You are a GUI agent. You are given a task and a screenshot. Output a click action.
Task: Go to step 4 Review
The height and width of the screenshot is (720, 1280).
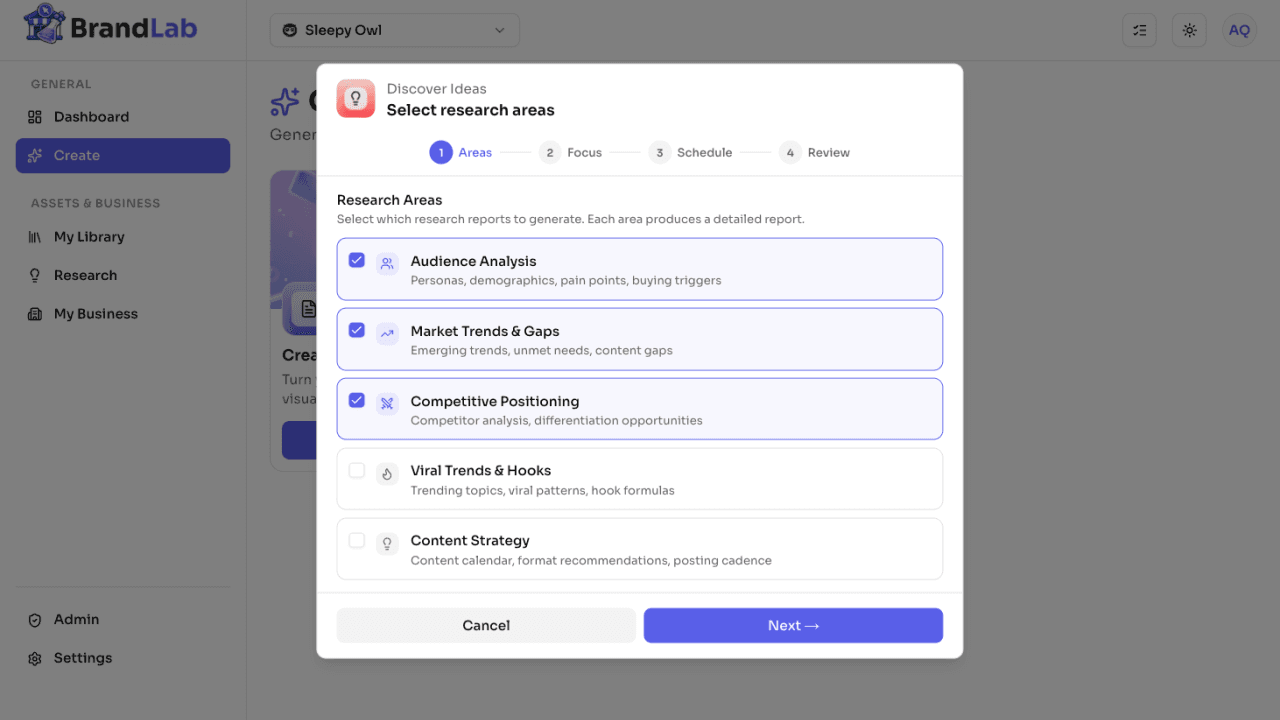coord(814,153)
